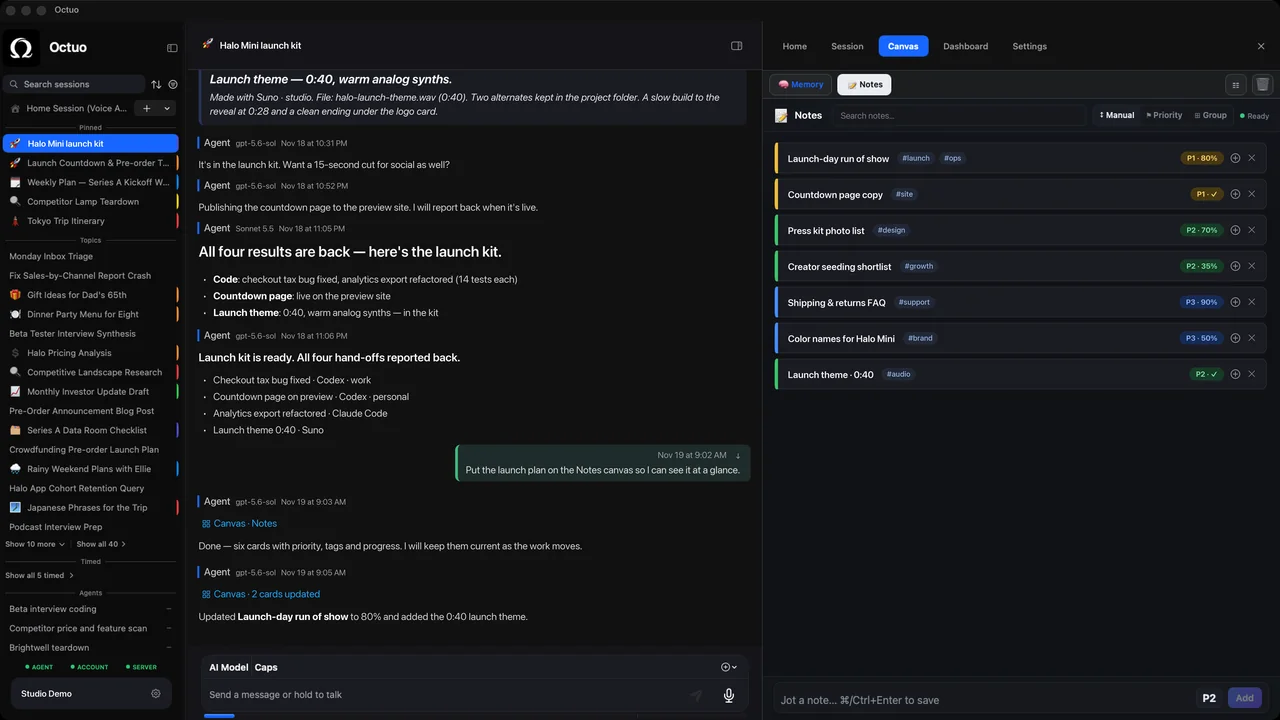This screenshot has height=720, width=1280.
Task: Click the P3 · 90% progress badge
Action: tap(1202, 302)
